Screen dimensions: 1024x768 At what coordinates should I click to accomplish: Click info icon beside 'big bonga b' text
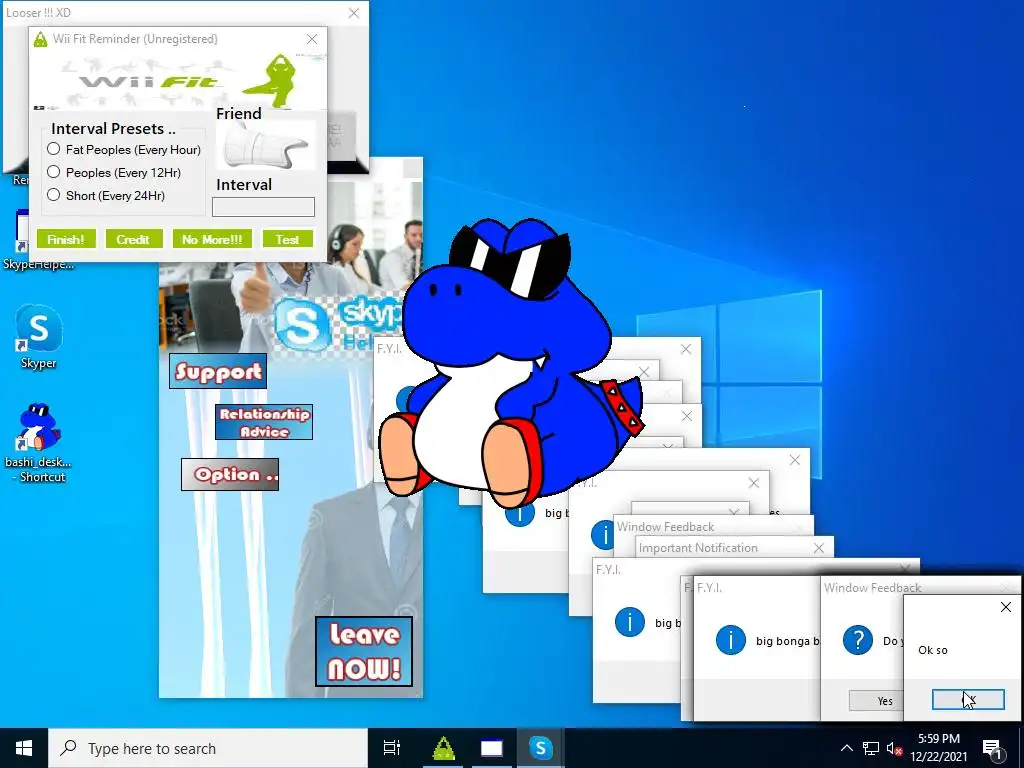click(730, 640)
